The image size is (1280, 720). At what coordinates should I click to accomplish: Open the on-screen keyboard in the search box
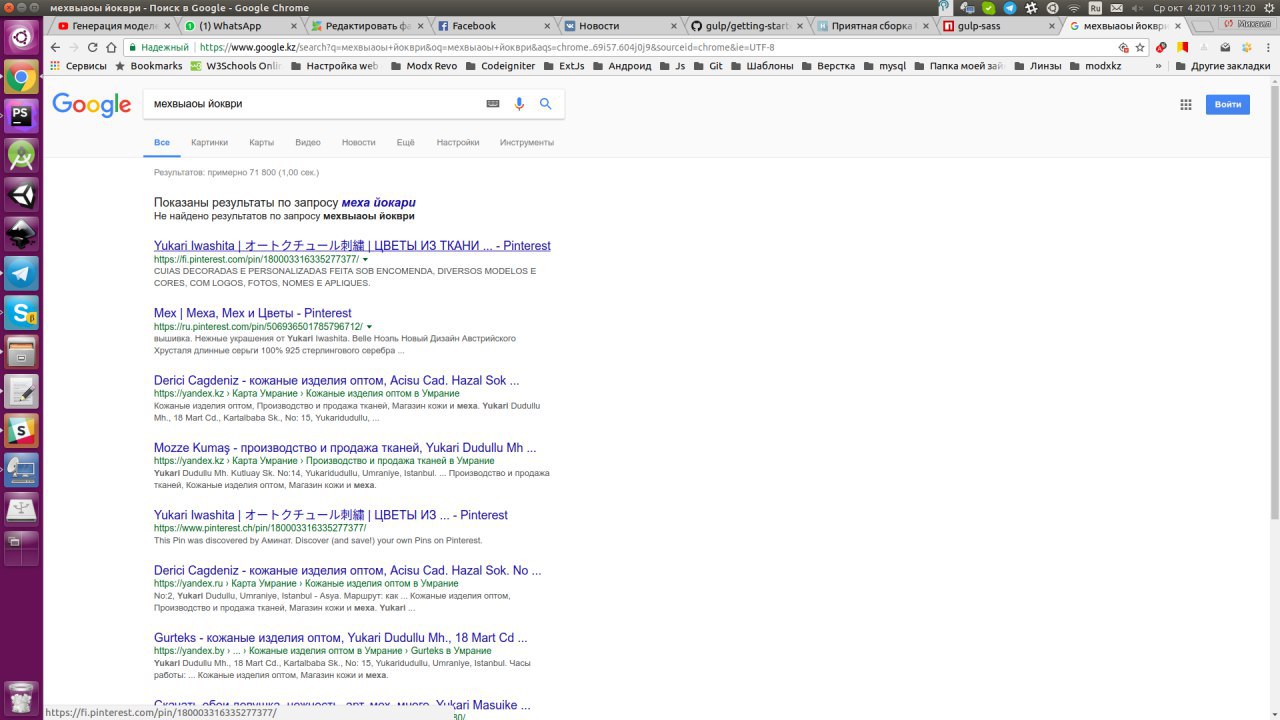493,104
